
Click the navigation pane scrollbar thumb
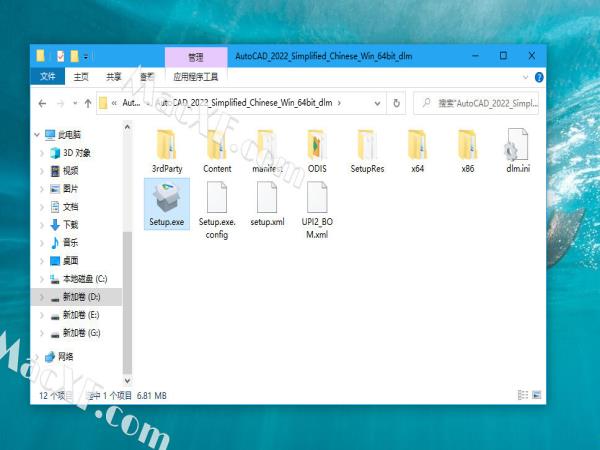tap(127, 302)
